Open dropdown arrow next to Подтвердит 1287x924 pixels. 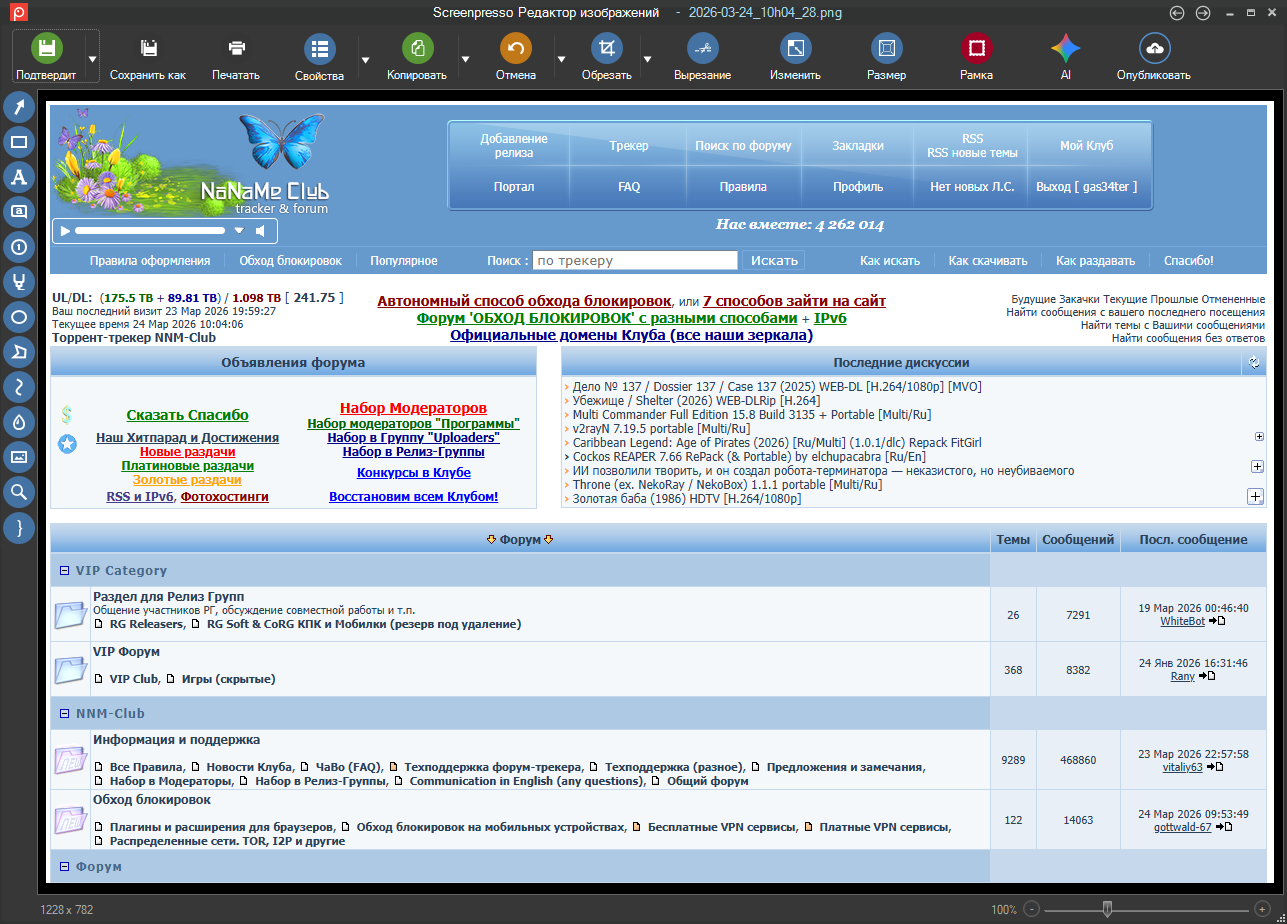point(92,58)
